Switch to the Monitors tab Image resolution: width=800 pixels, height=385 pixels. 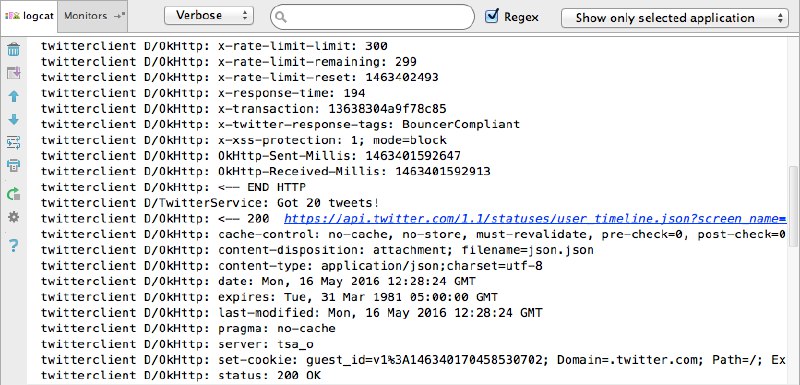point(86,16)
